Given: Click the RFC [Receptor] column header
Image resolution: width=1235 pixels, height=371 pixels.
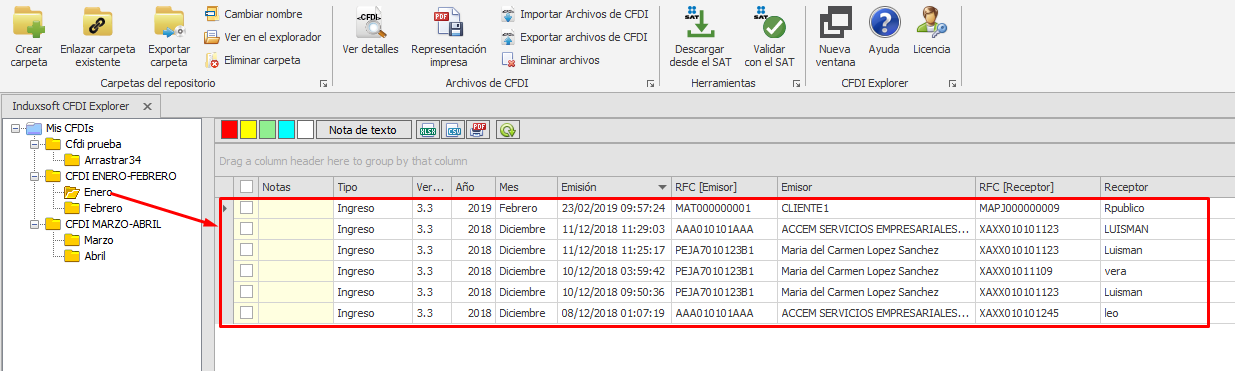Looking at the screenshot, I should (x=1037, y=187).
